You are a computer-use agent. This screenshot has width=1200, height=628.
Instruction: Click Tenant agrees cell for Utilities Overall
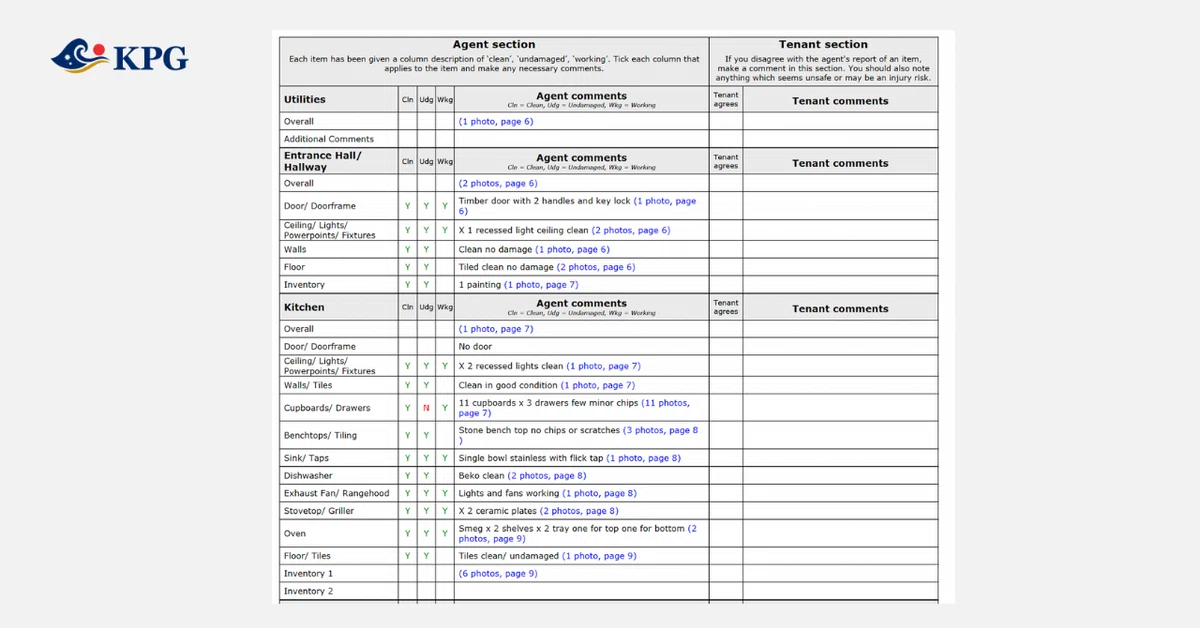click(726, 121)
